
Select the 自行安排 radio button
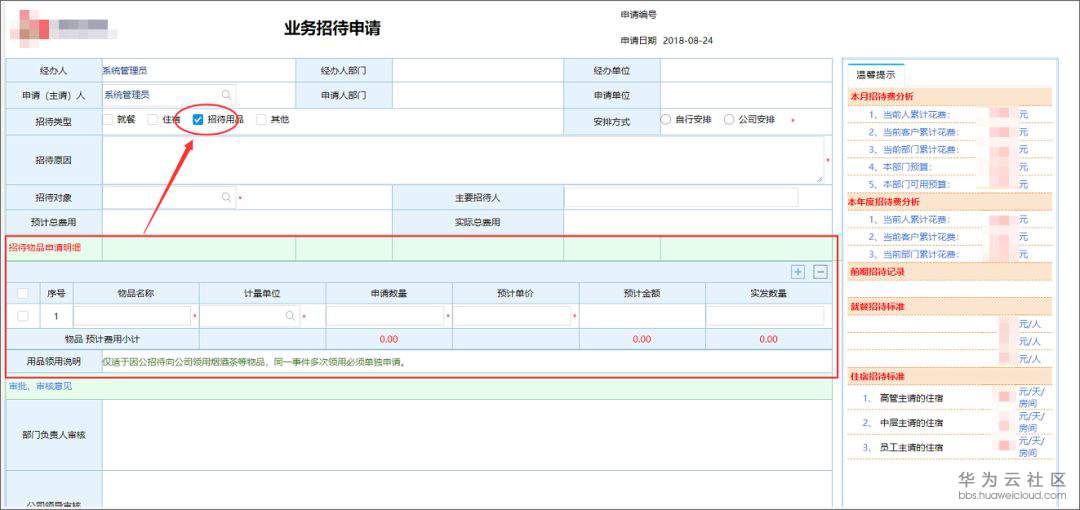pos(665,119)
